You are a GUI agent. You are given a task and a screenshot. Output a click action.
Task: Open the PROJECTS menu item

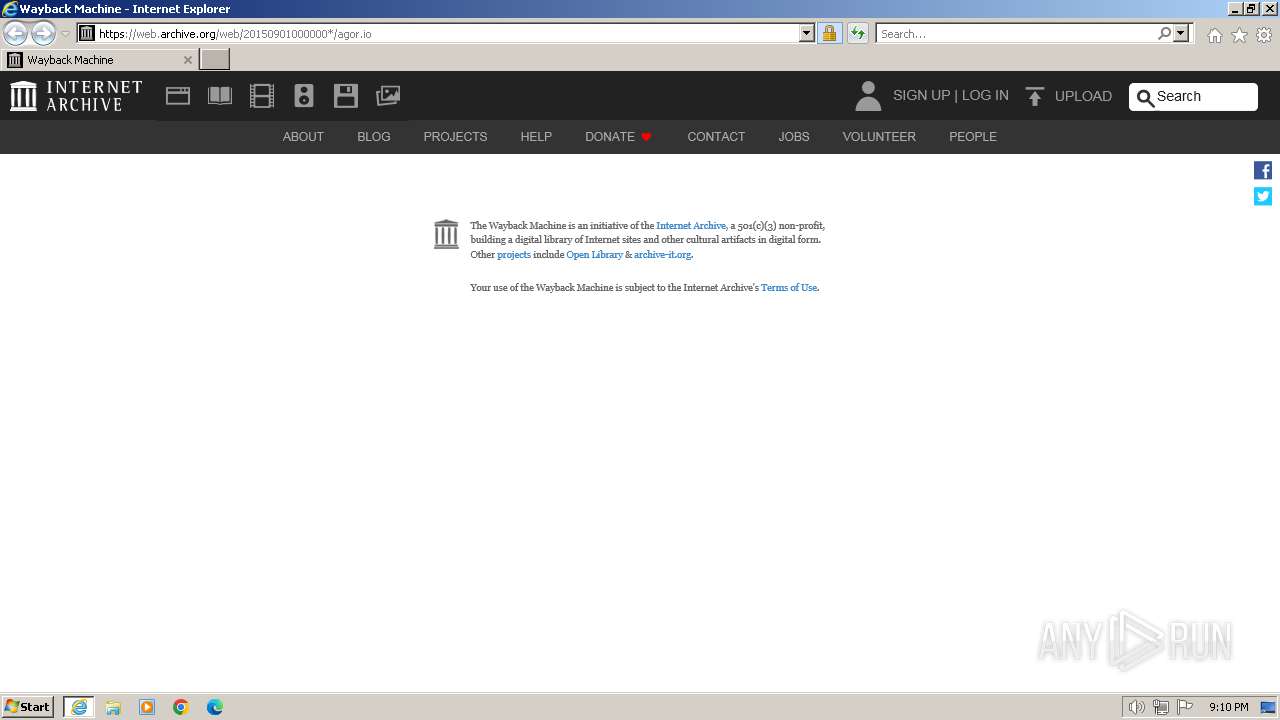(455, 137)
